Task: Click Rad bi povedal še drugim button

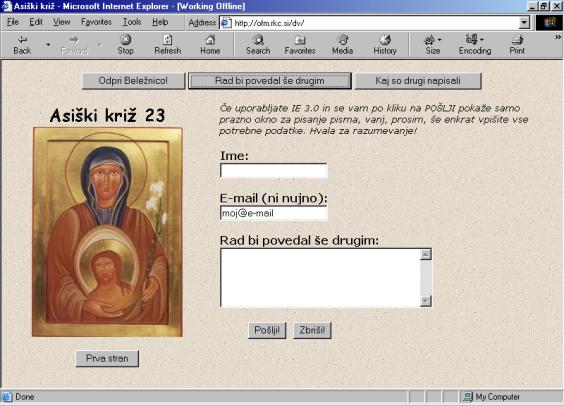Action: click(270, 81)
